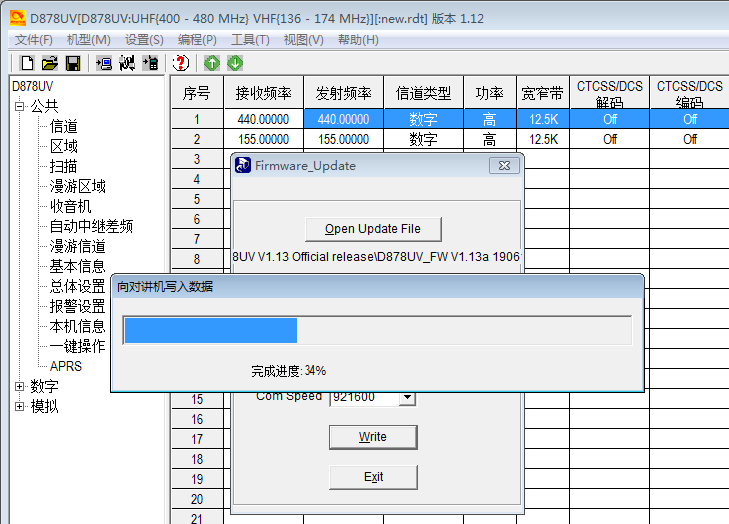This screenshot has height=524, width=729.
Task: Select 扫描 in the left tree
Action: pyautogui.click(x=64, y=166)
